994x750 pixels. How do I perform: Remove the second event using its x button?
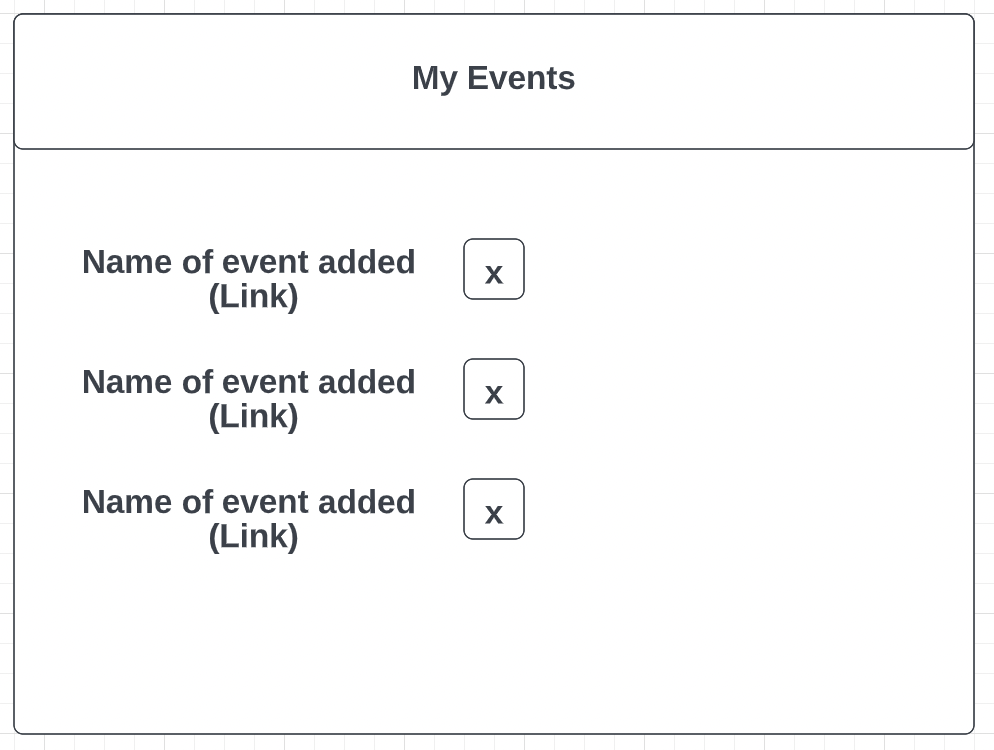494,389
